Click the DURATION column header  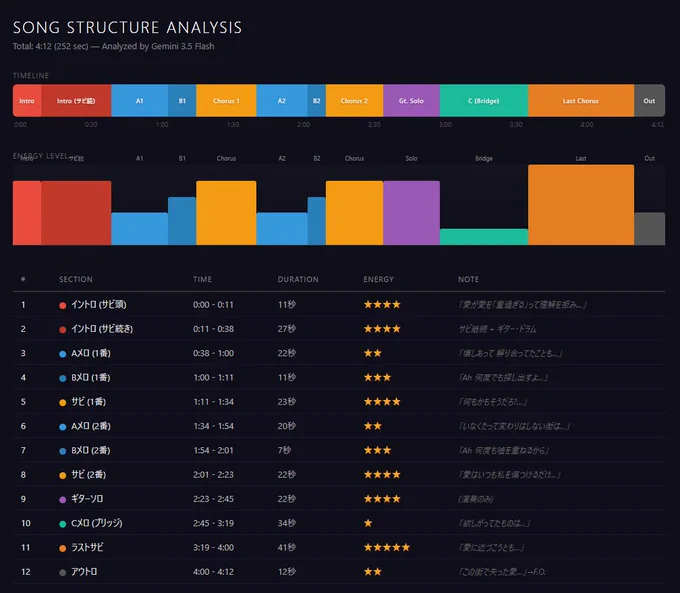tap(298, 279)
